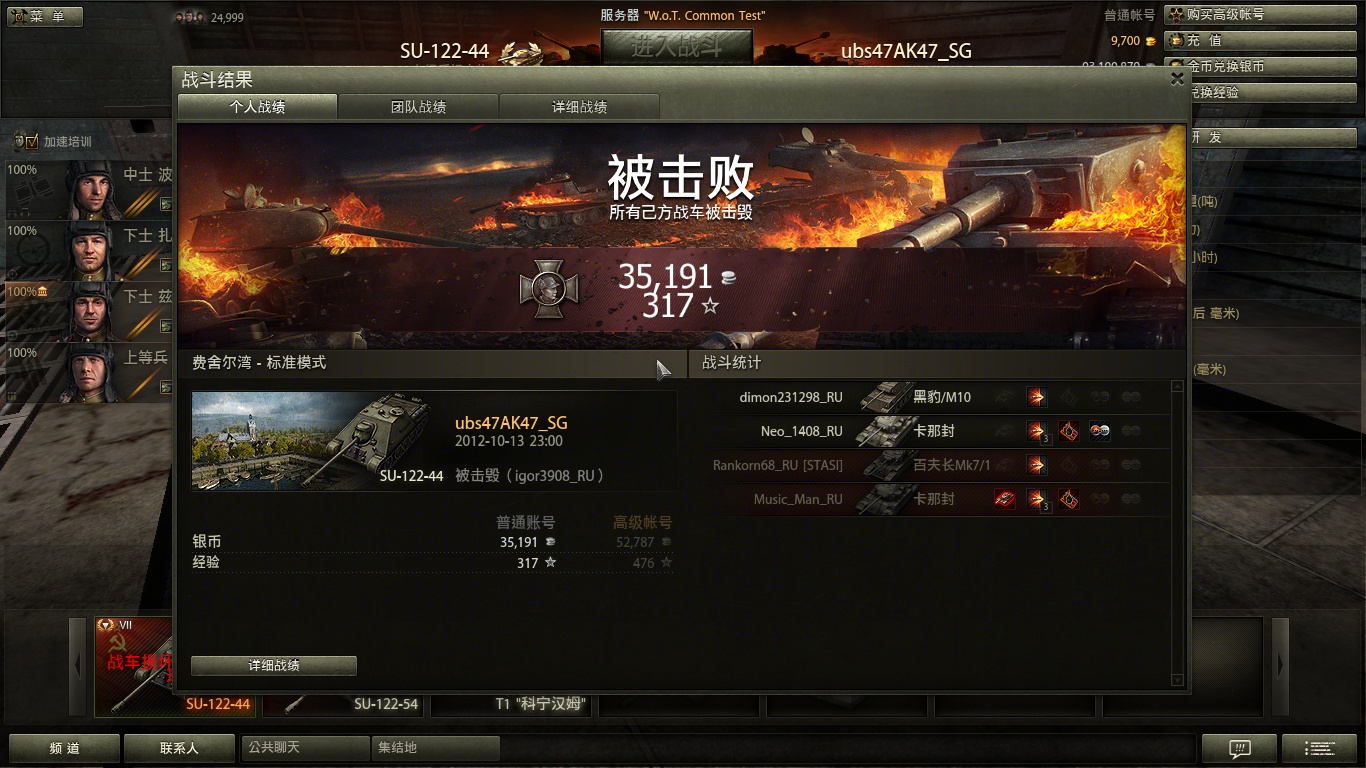
Task: Advance the tank carousel with right arrow
Action: [1279, 665]
